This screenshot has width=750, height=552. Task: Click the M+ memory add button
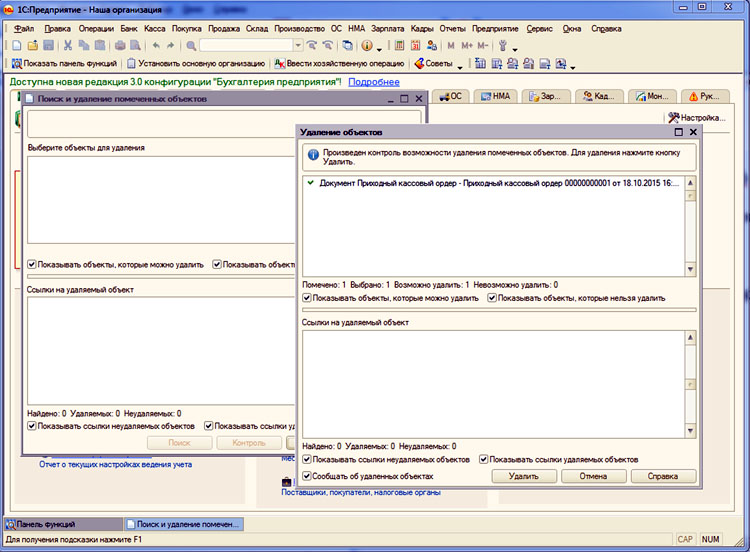click(x=467, y=45)
